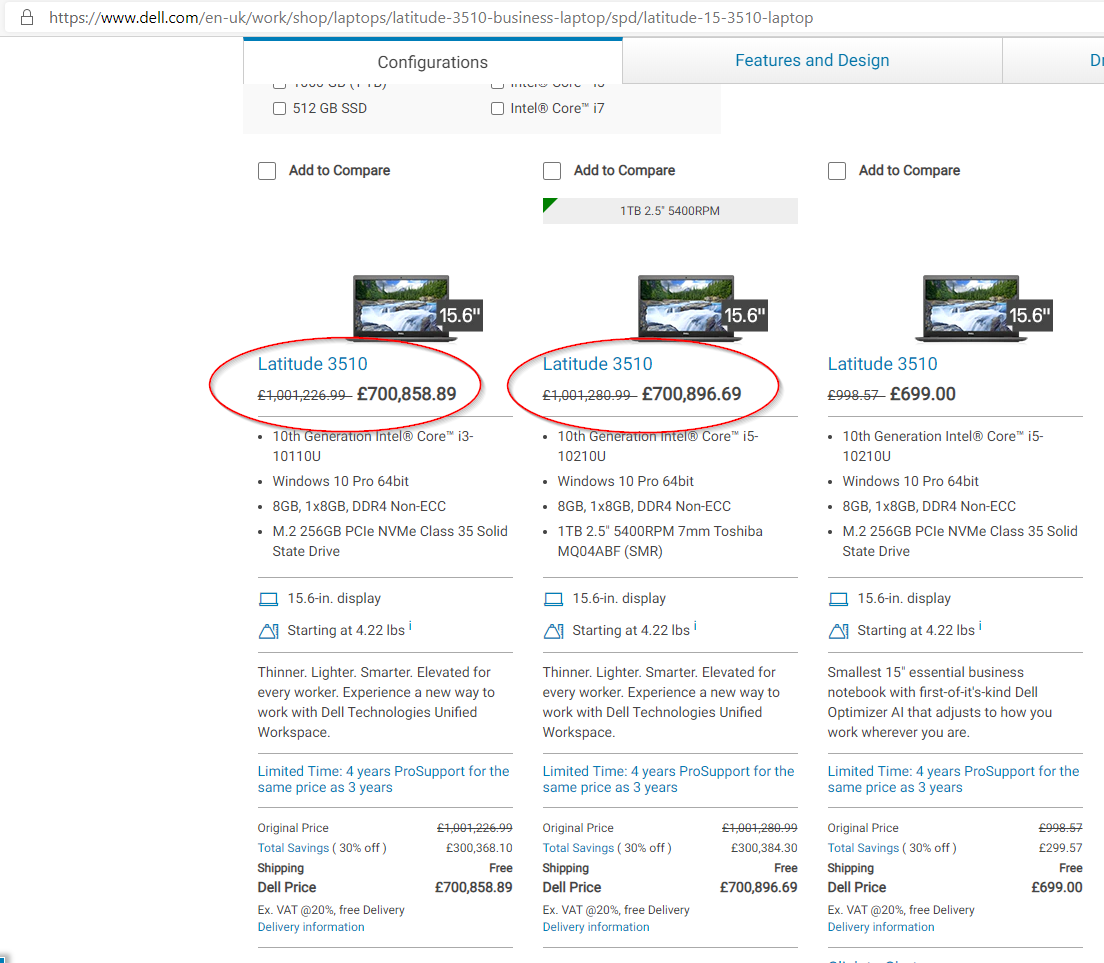
Task: Switch to Features and Design tab
Action: [x=812, y=61]
